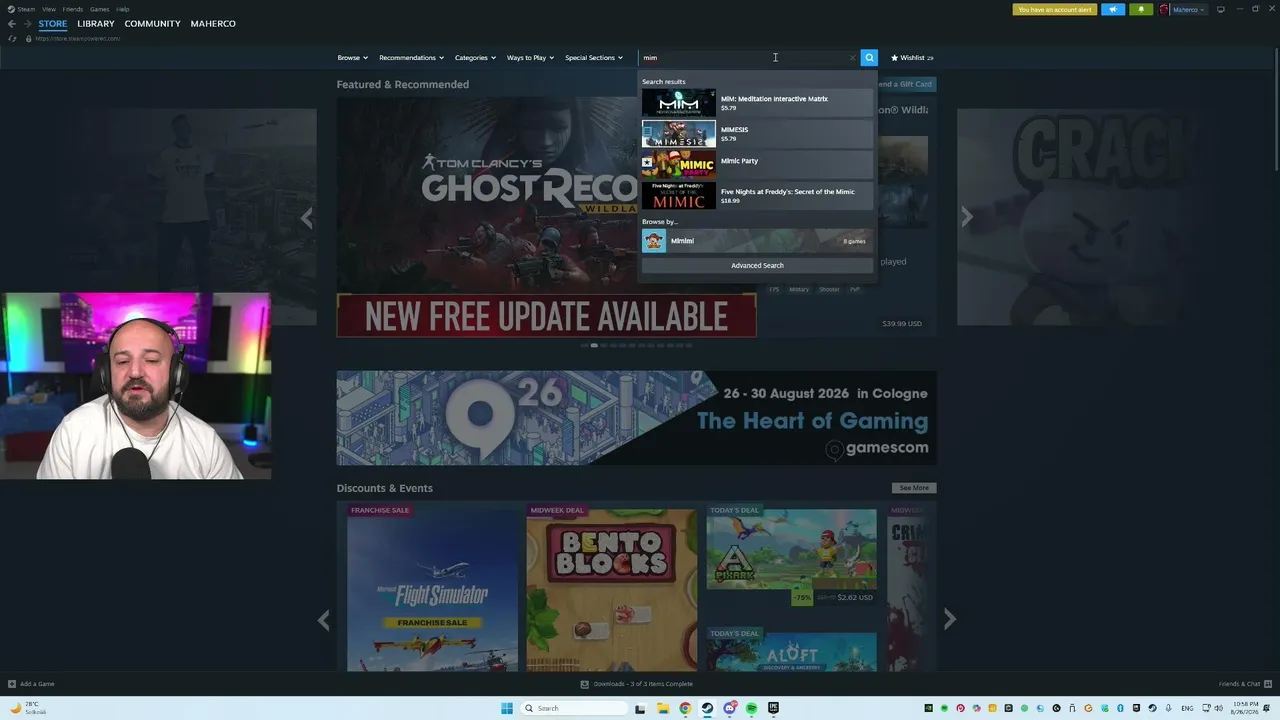Open Task View from the taskbar
Screen dimensions: 1280x720
(x=640, y=709)
